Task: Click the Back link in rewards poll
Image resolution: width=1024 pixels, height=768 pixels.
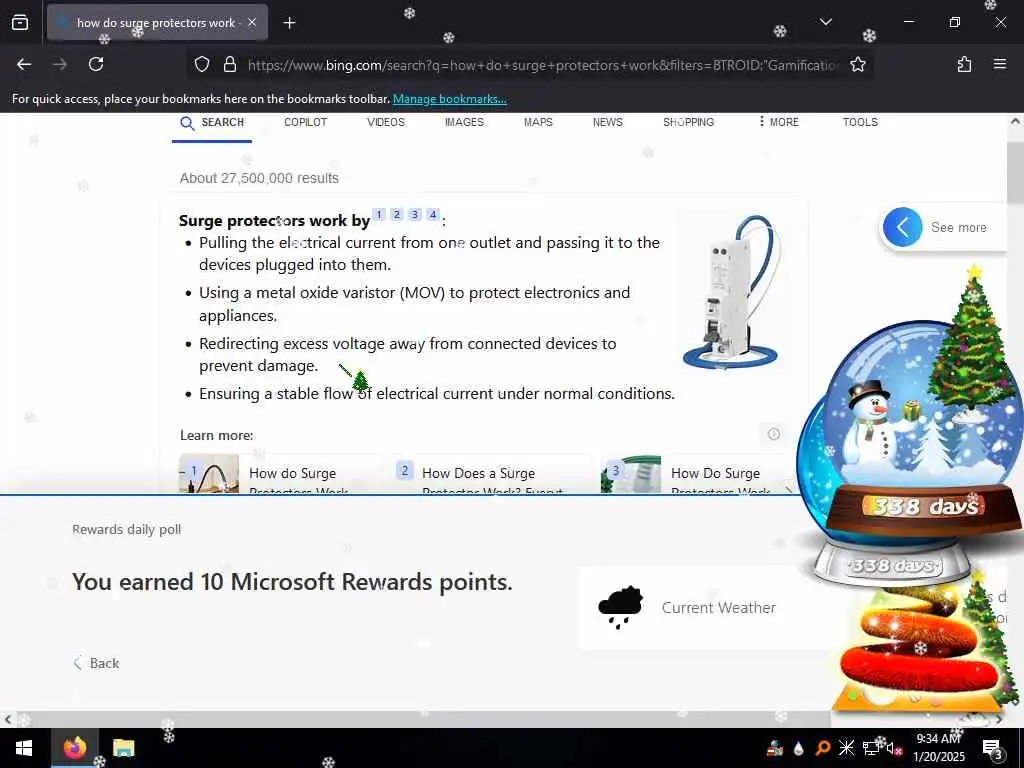Action: tap(96, 663)
